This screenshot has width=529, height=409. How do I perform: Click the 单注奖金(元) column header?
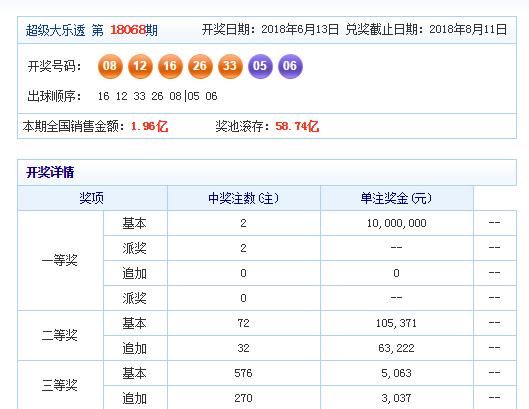coord(396,198)
